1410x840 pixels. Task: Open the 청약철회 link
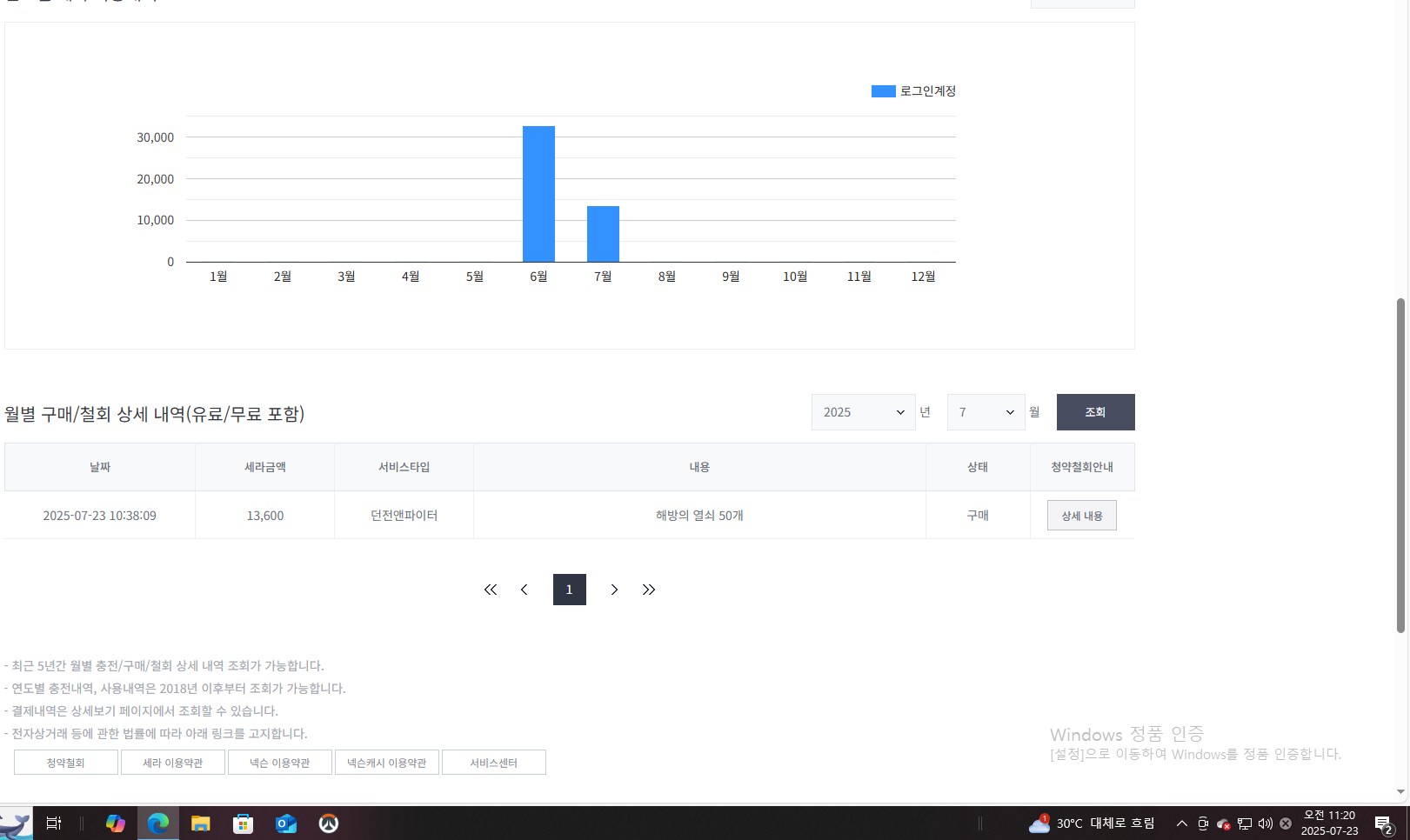coord(66,763)
